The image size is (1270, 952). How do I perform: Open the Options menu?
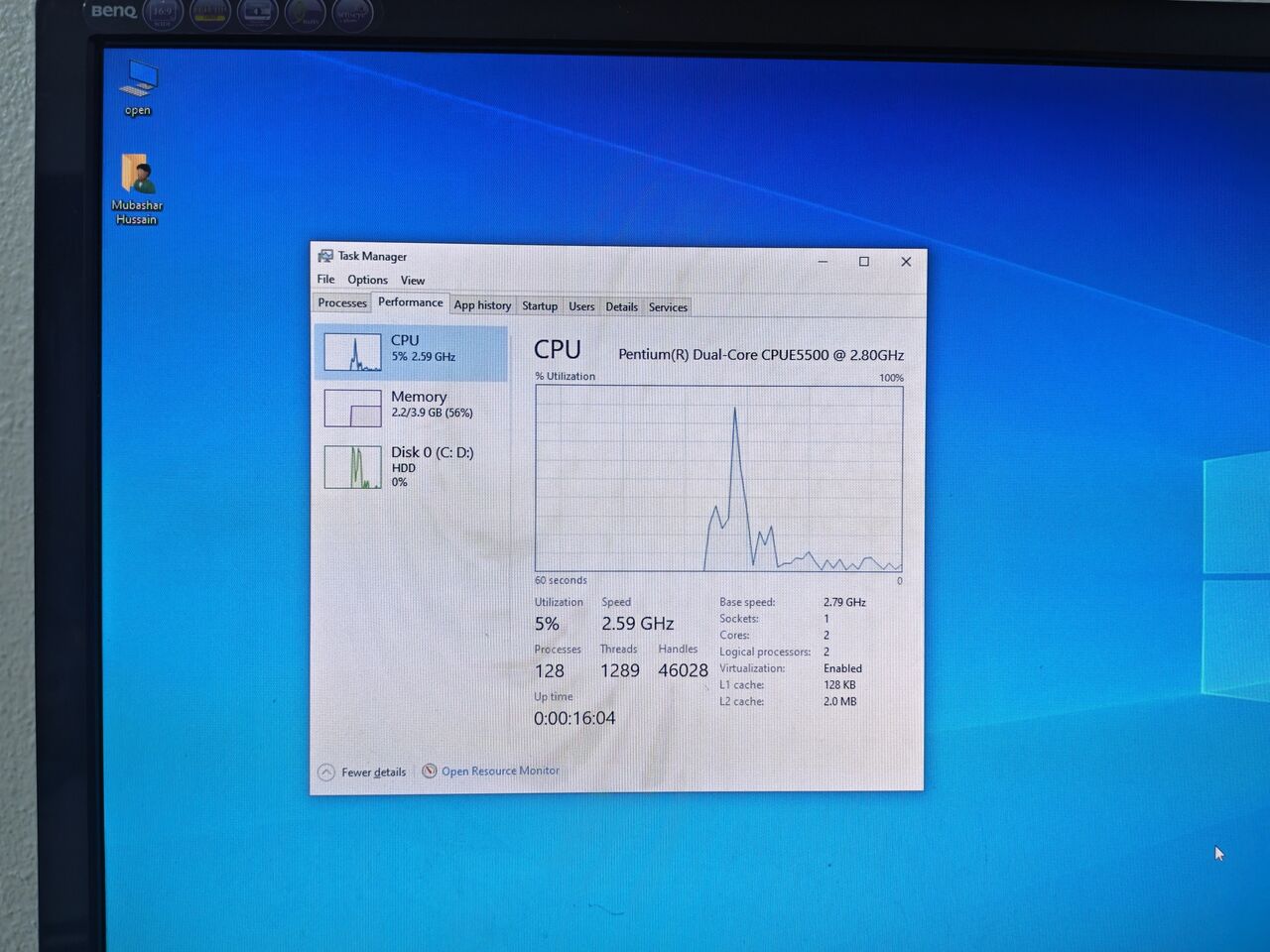tap(367, 280)
